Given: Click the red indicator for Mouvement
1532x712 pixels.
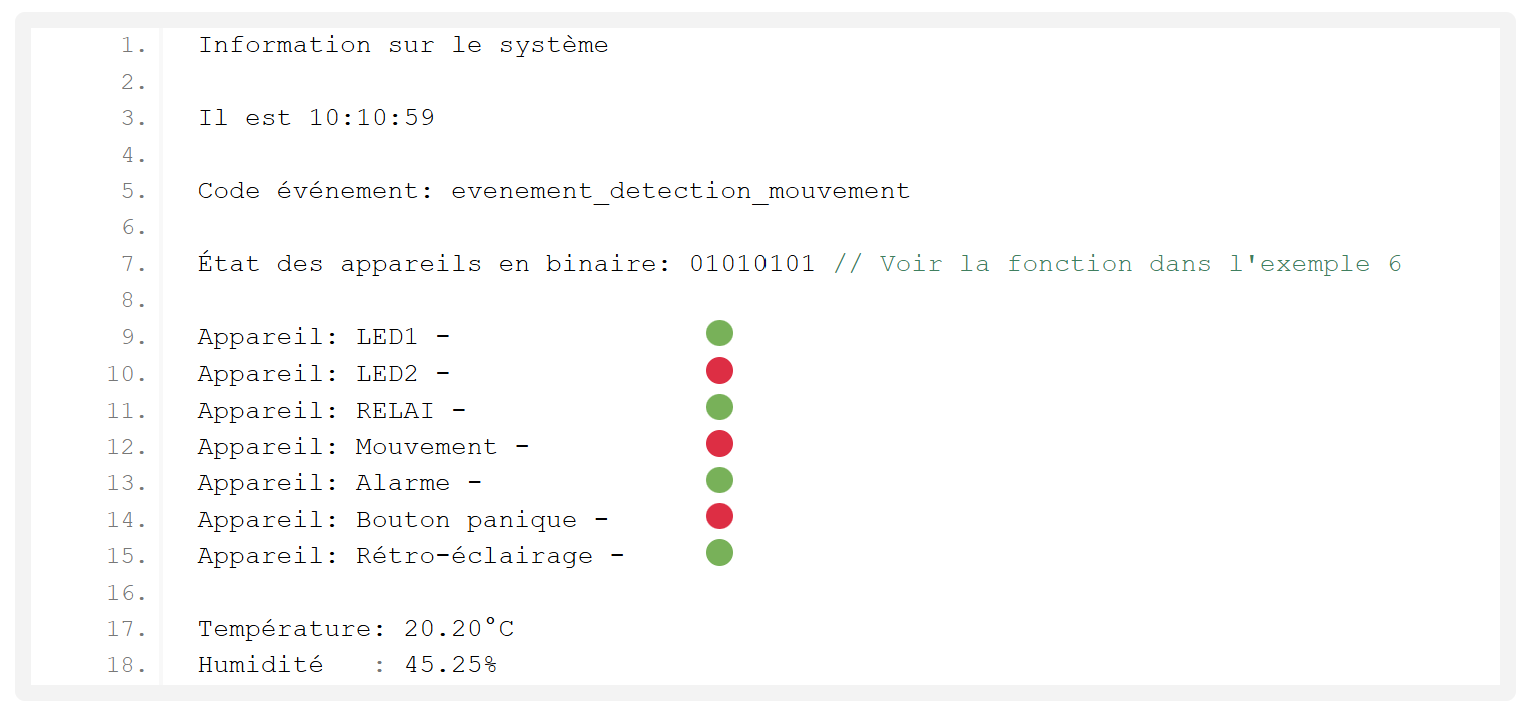Looking at the screenshot, I should tap(719, 444).
